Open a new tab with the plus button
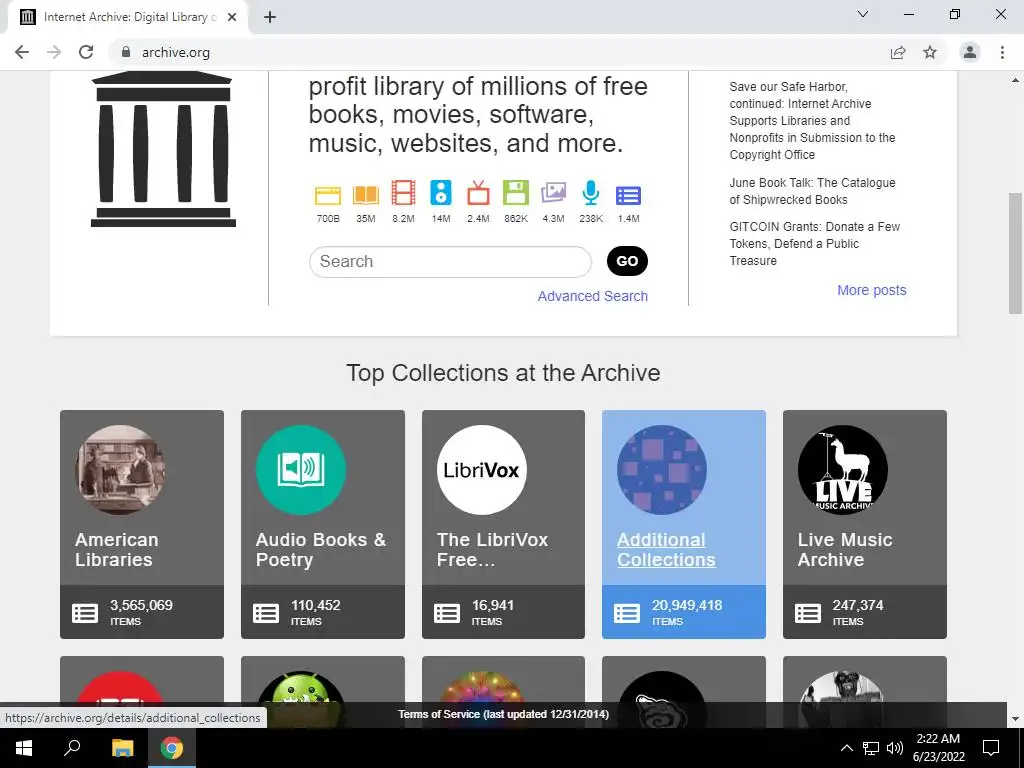 (270, 17)
